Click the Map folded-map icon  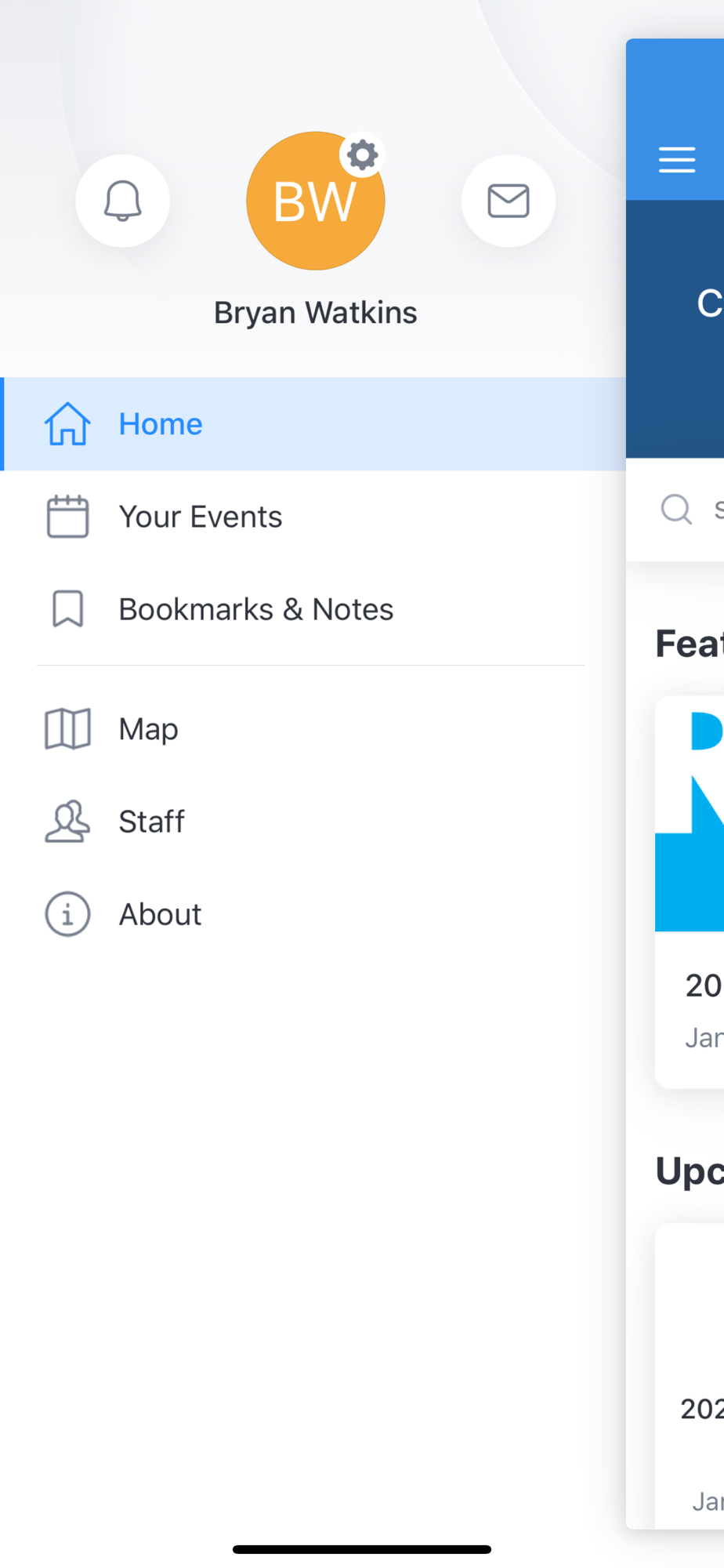(x=67, y=729)
